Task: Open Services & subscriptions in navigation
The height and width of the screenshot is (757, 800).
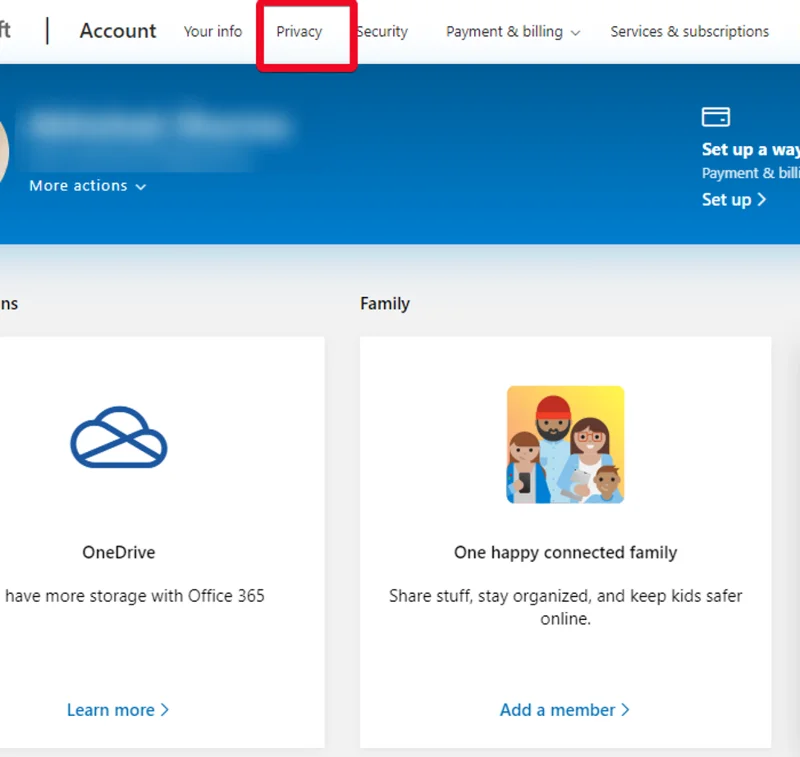Action: click(x=689, y=32)
